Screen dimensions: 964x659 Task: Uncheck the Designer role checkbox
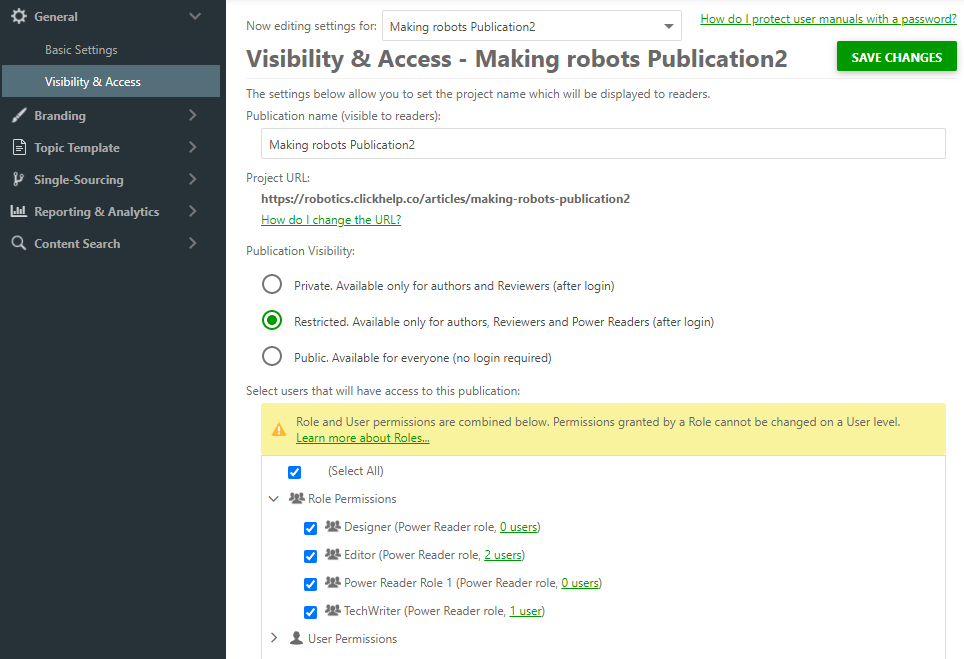tap(311, 528)
